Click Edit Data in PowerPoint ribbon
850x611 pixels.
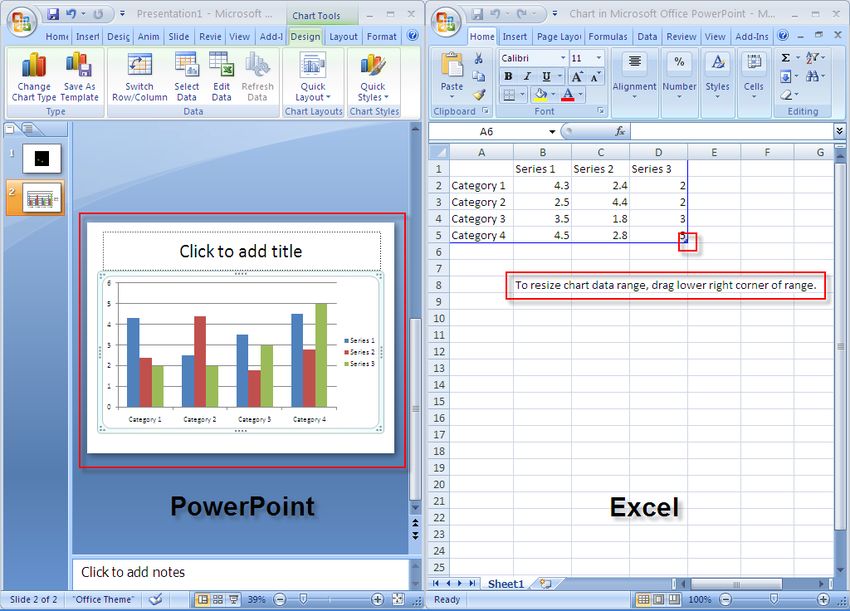point(221,78)
